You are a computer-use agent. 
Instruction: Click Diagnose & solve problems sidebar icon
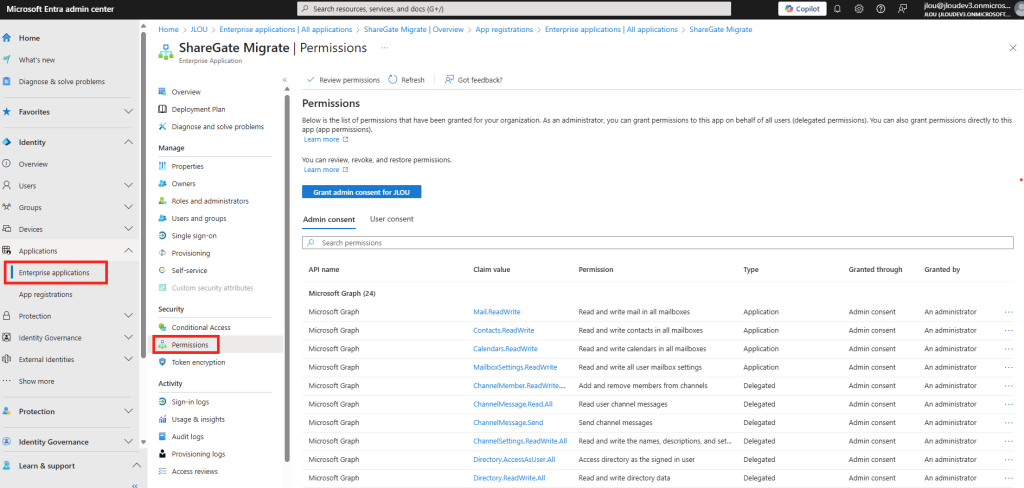[x=7, y=82]
